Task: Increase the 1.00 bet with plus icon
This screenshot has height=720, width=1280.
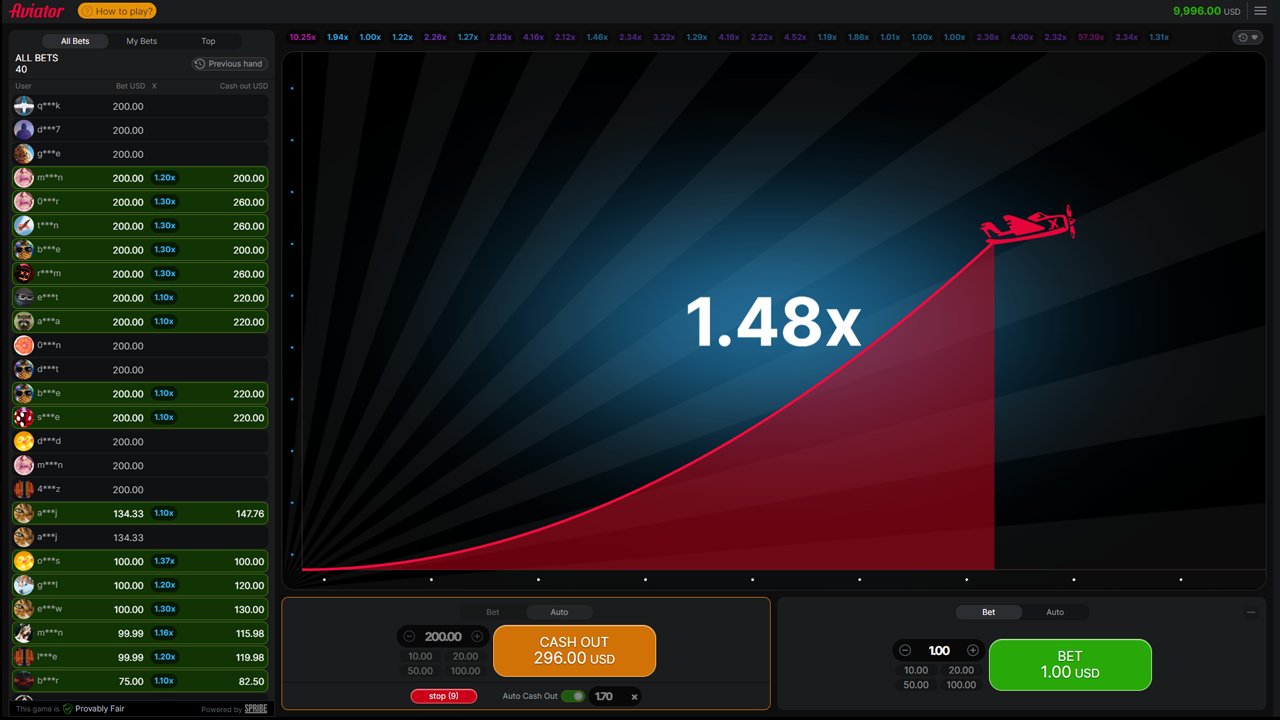Action: (973, 650)
